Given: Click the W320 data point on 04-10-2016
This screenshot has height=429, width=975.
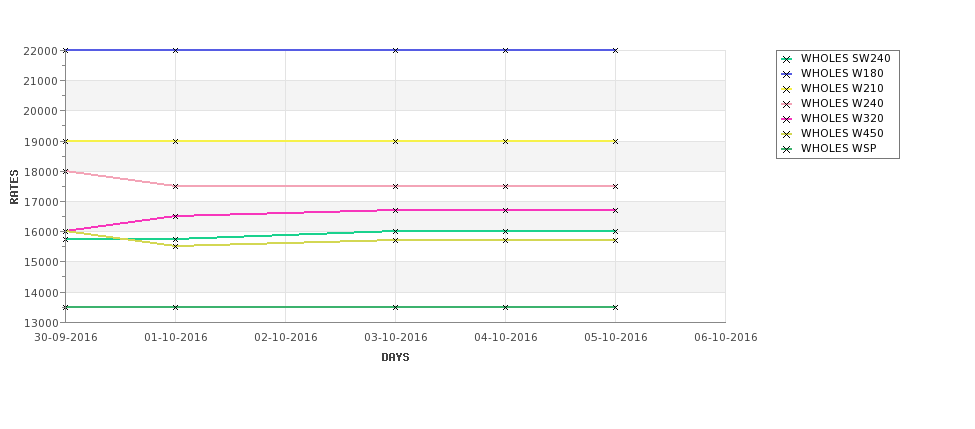Looking at the screenshot, I should (506, 210).
